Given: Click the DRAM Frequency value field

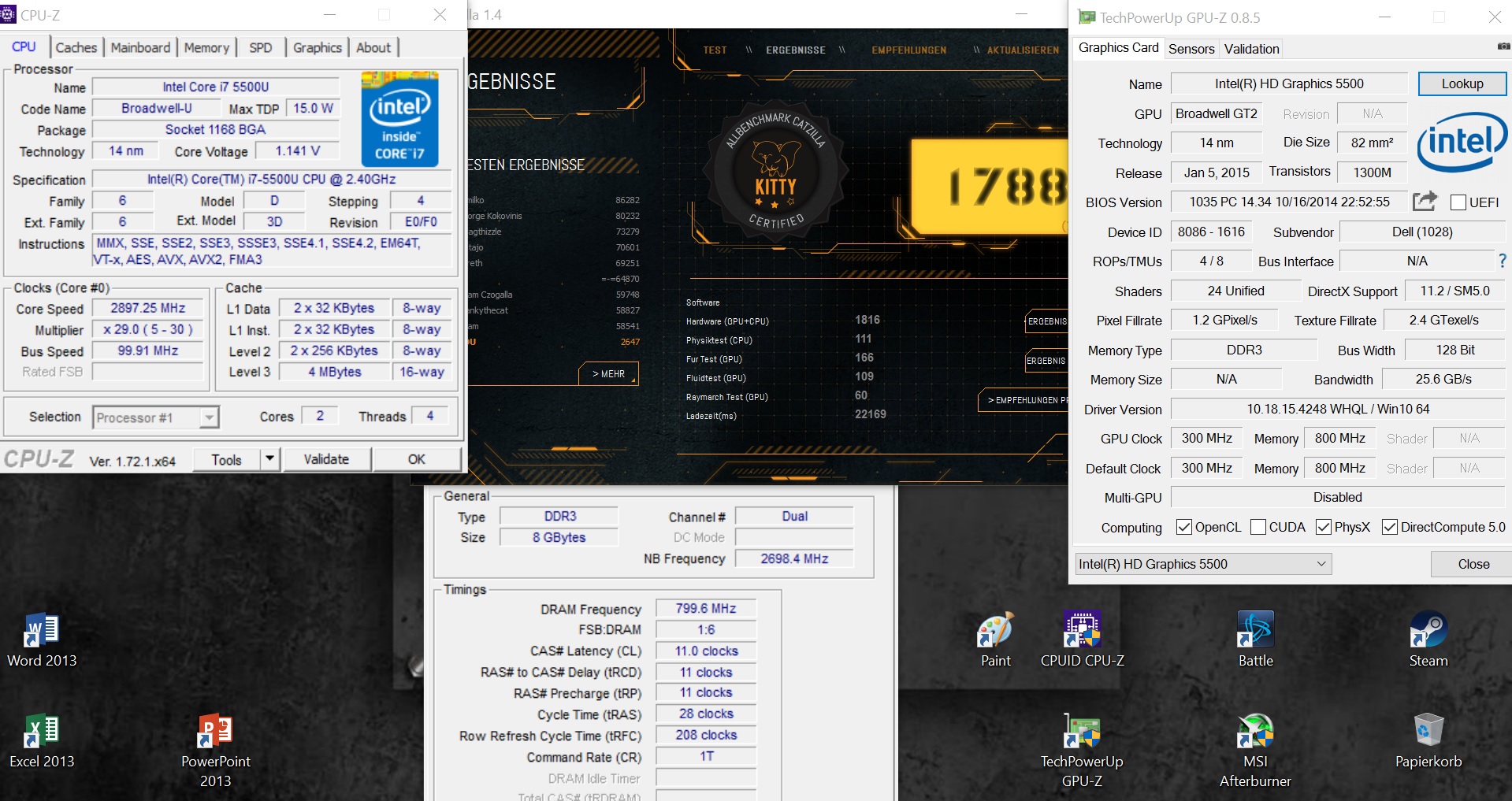Looking at the screenshot, I should point(706,608).
